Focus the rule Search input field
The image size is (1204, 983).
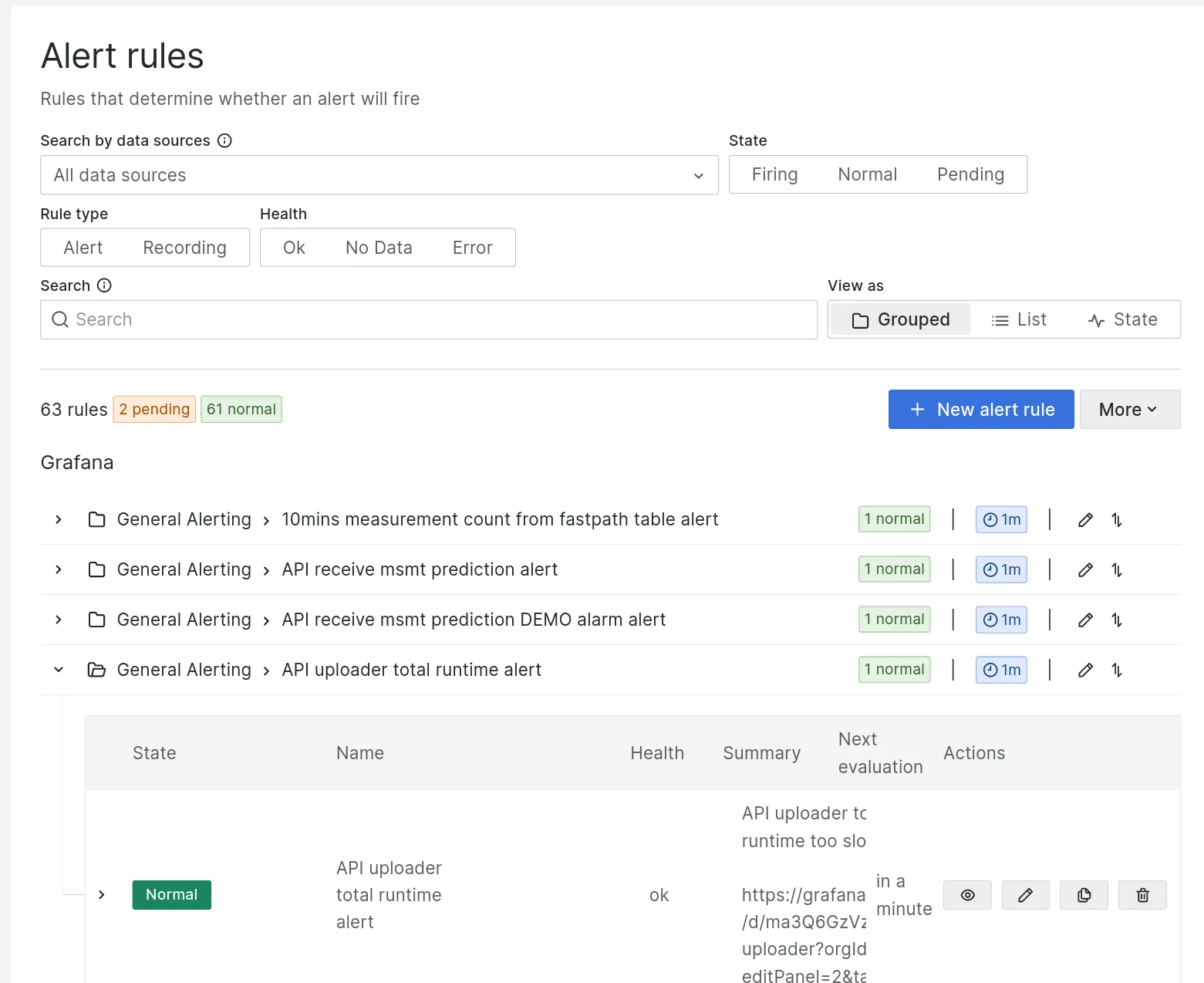[429, 319]
